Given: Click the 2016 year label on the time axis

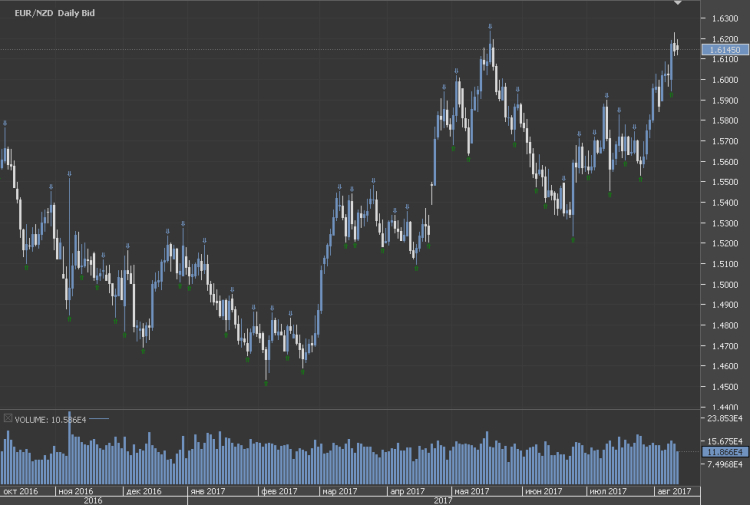Looking at the screenshot, I should pos(93,501).
